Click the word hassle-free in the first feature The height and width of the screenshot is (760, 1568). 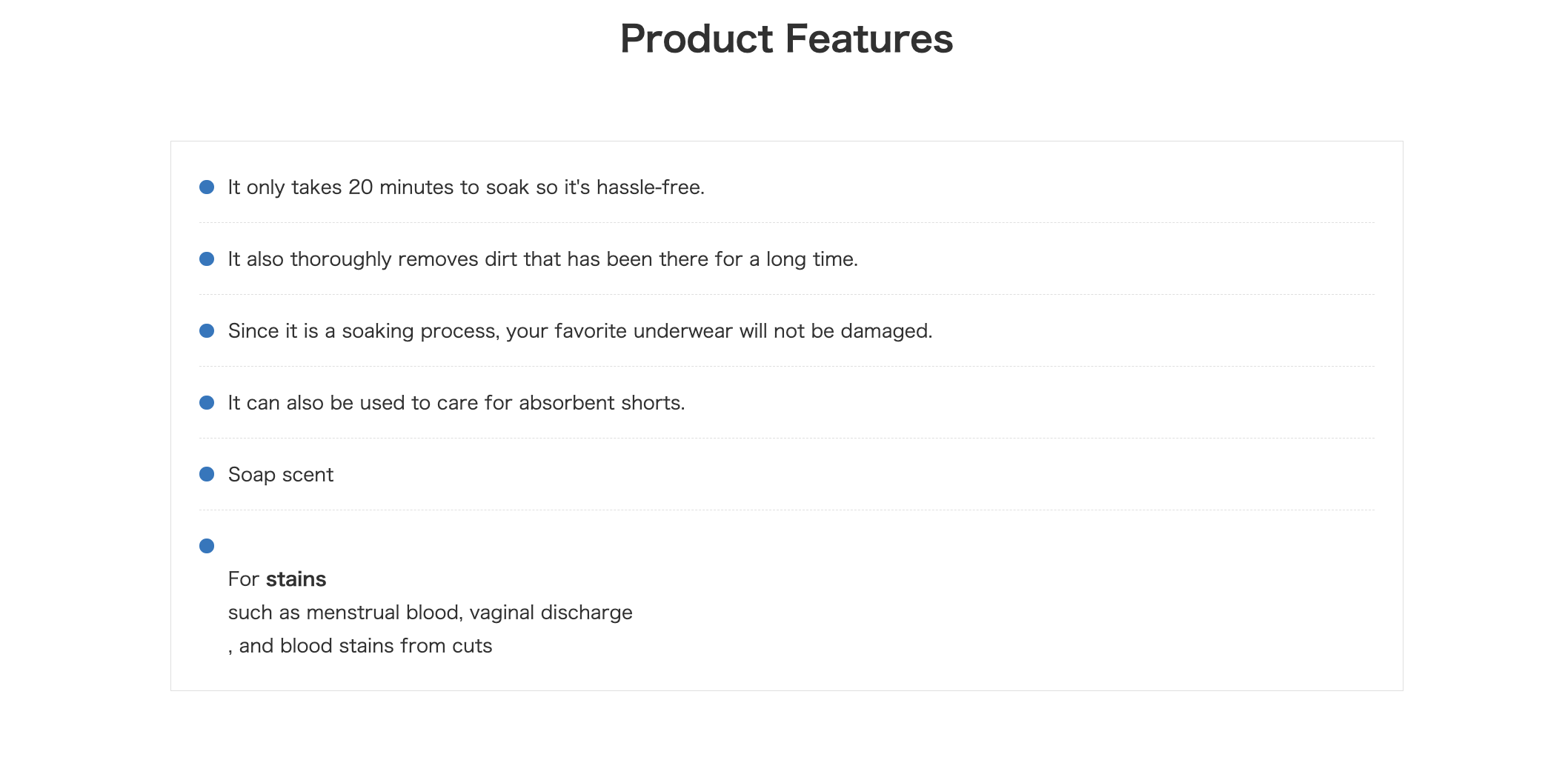tap(651, 187)
